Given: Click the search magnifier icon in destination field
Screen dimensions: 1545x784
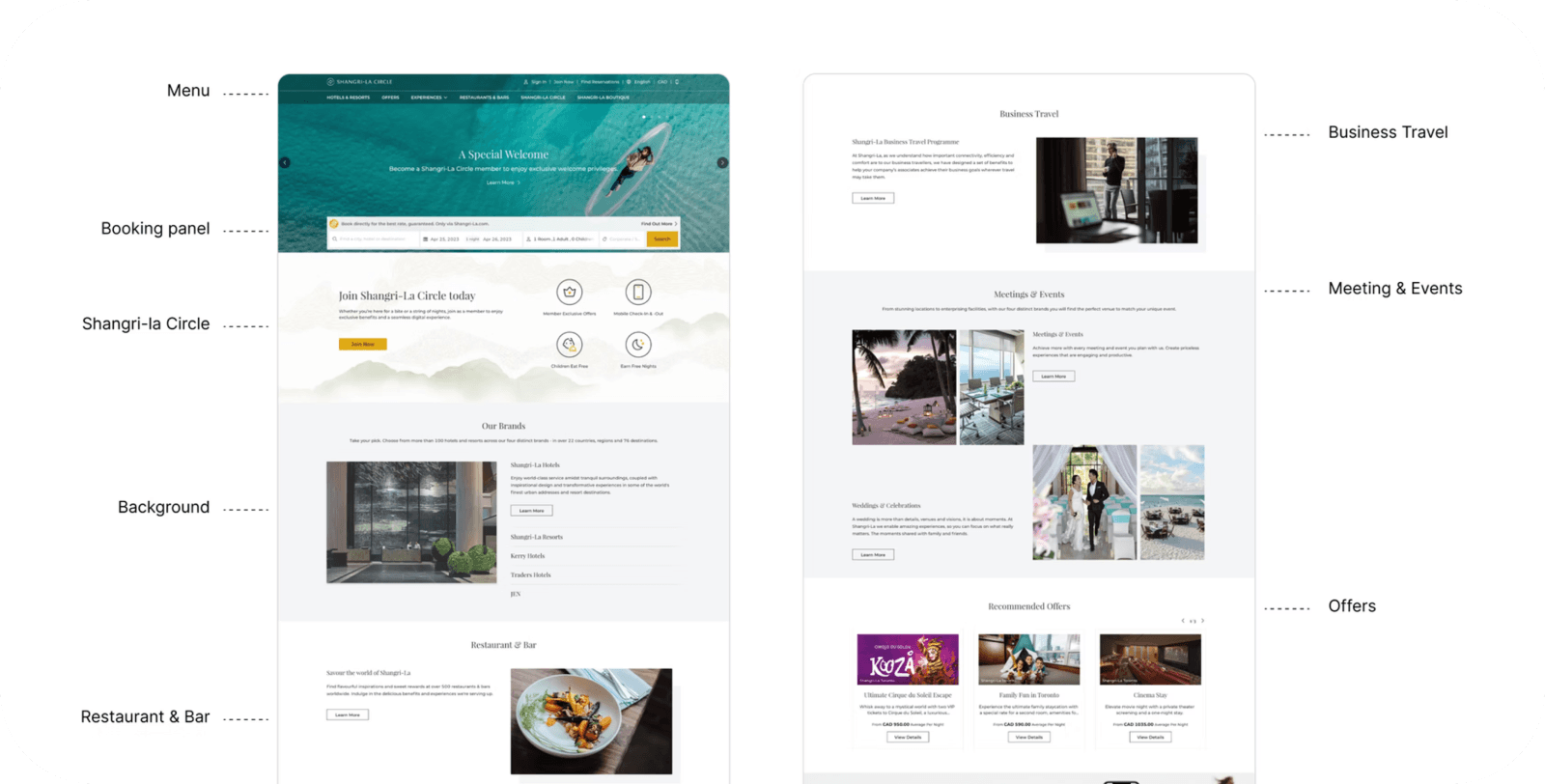Looking at the screenshot, I should (335, 239).
